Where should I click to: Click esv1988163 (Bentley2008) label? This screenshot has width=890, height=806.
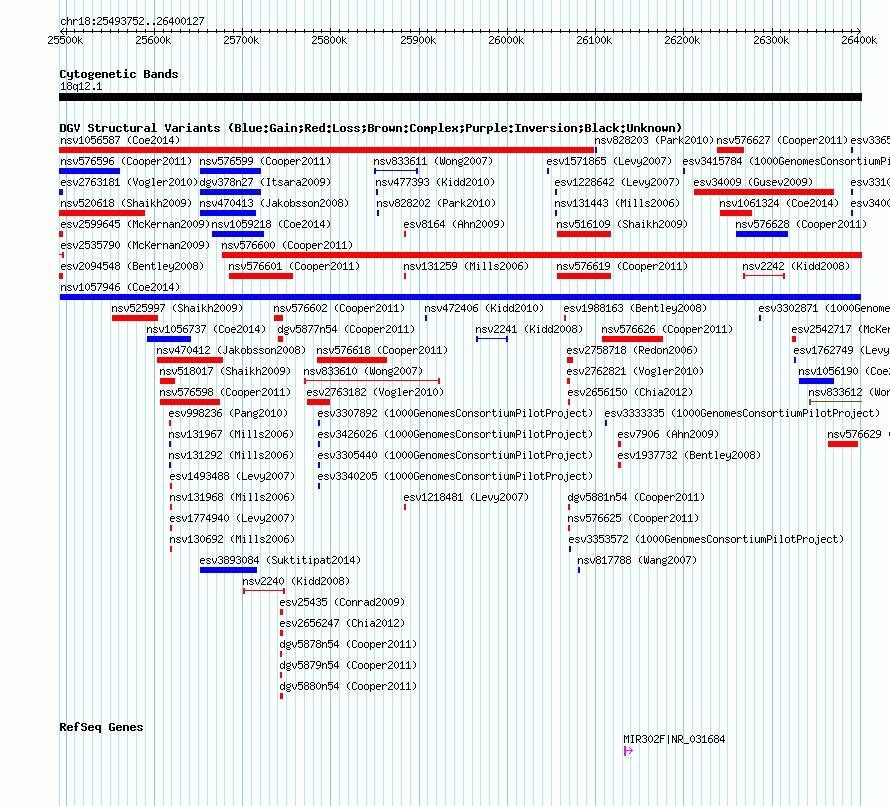635,308
